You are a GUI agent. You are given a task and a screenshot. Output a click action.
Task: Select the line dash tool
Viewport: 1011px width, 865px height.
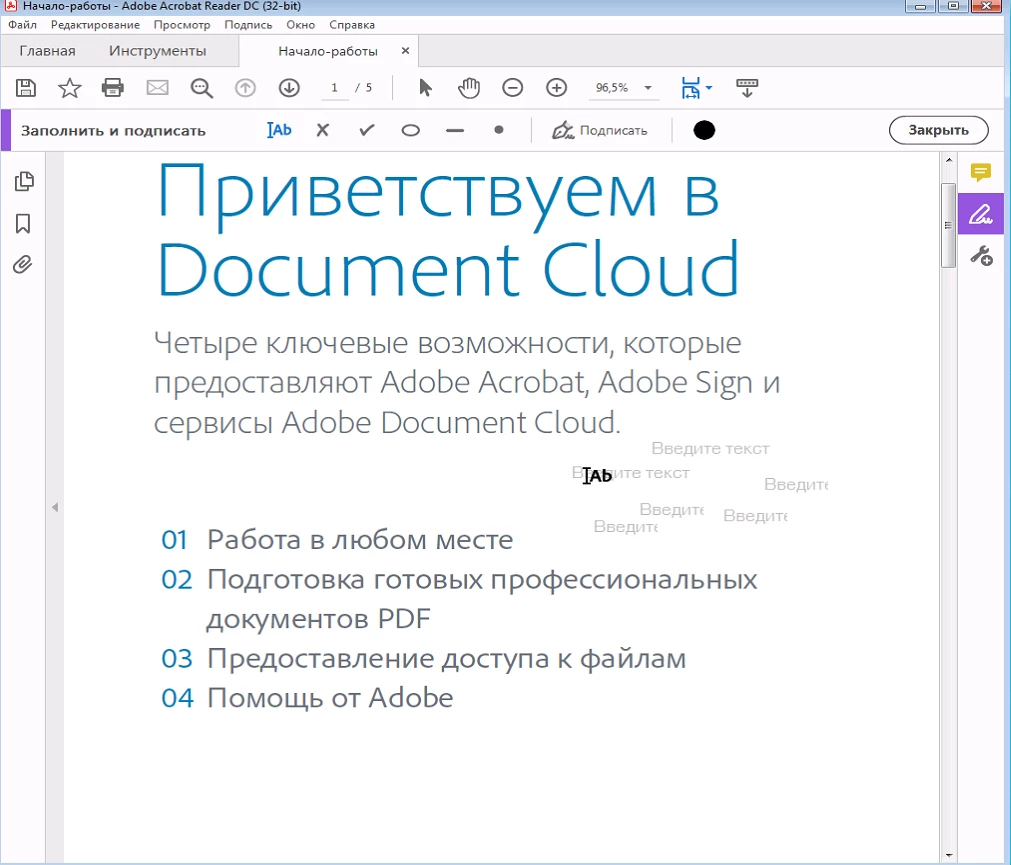pyautogui.click(x=455, y=131)
